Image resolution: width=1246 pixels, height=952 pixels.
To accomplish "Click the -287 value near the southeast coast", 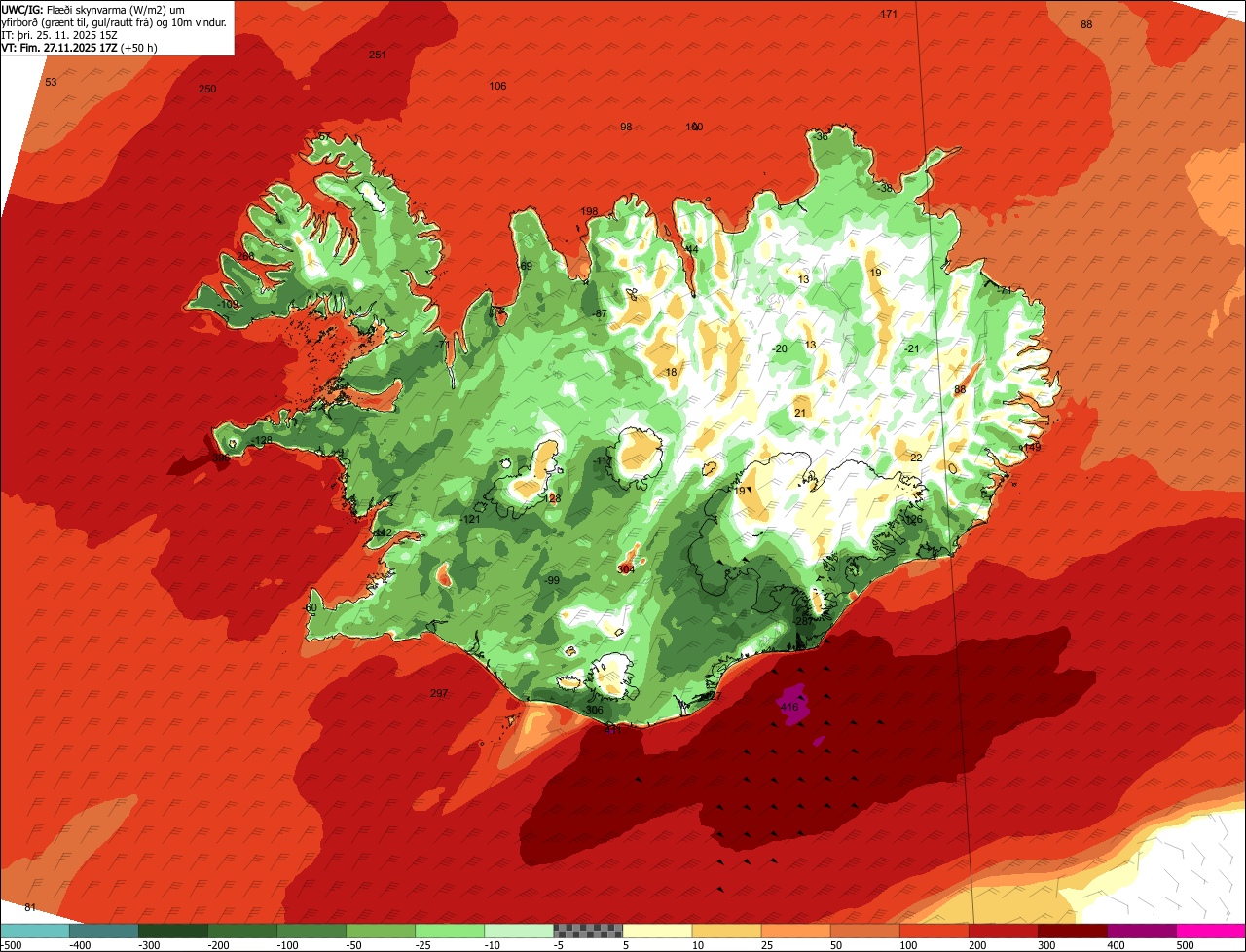I will click(802, 620).
